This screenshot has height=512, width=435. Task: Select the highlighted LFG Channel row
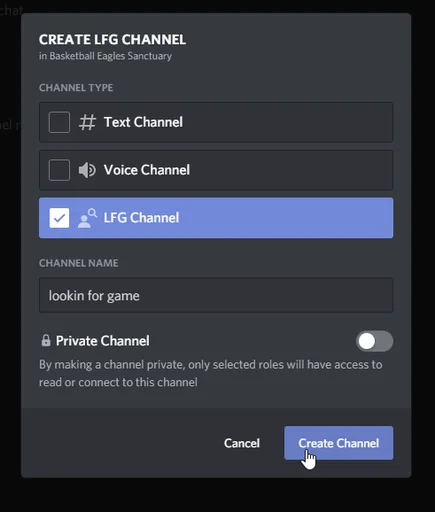216,218
